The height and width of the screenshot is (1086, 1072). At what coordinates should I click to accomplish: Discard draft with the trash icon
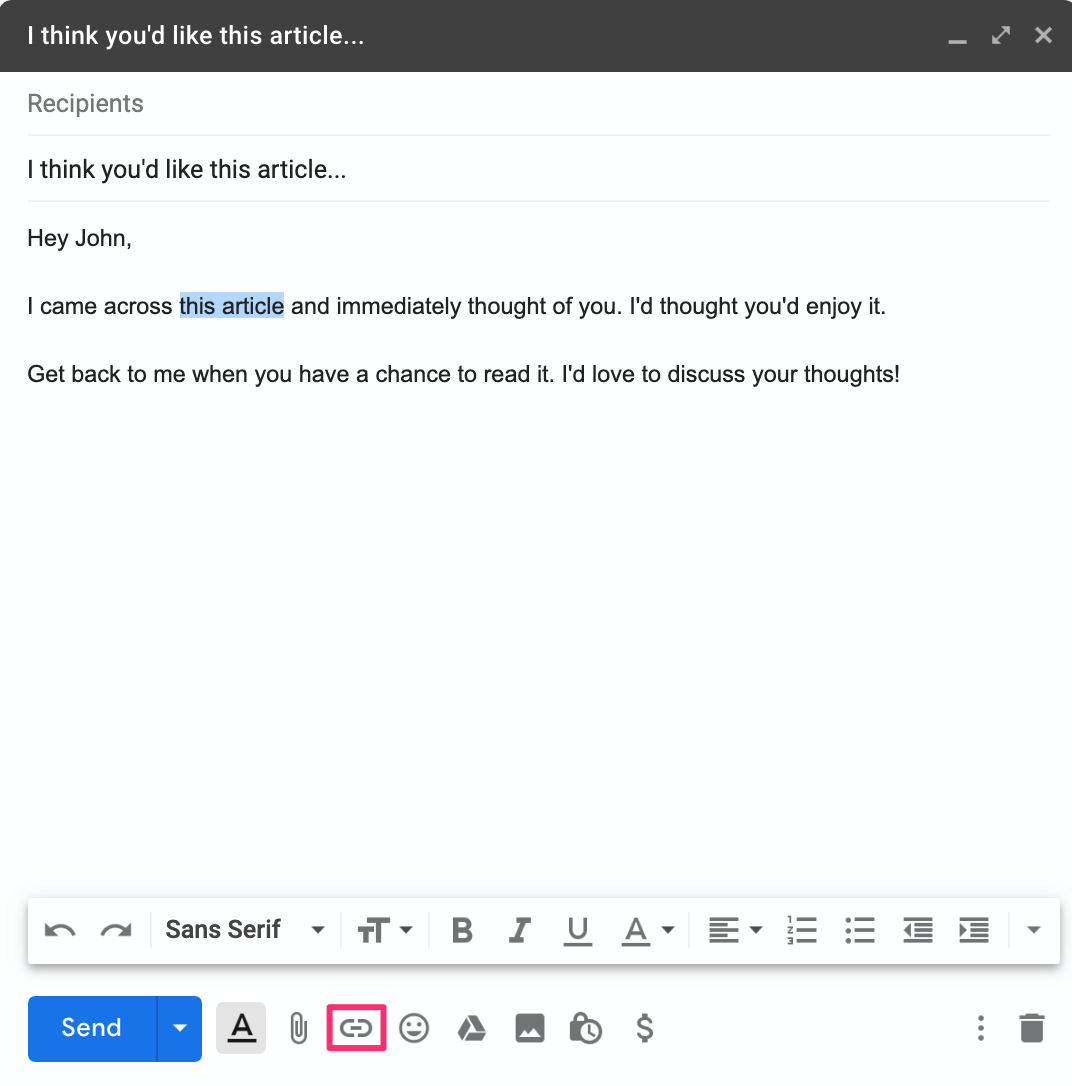1031,1028
